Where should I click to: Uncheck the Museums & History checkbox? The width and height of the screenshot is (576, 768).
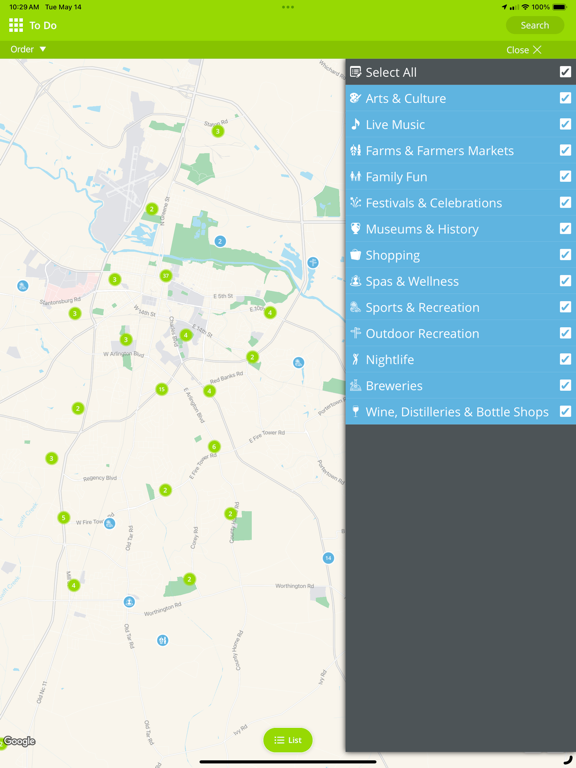pos(565,228)
